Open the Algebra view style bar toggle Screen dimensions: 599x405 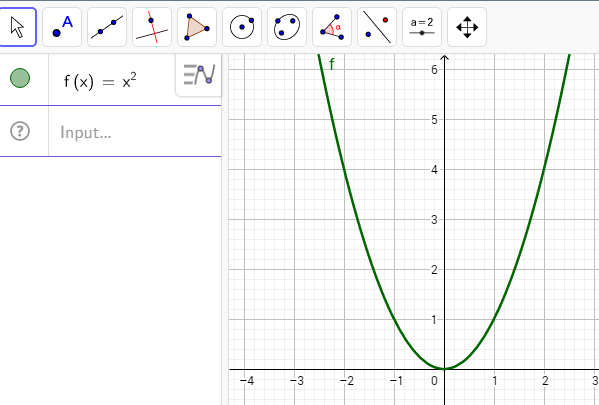[x=199, y=75]
